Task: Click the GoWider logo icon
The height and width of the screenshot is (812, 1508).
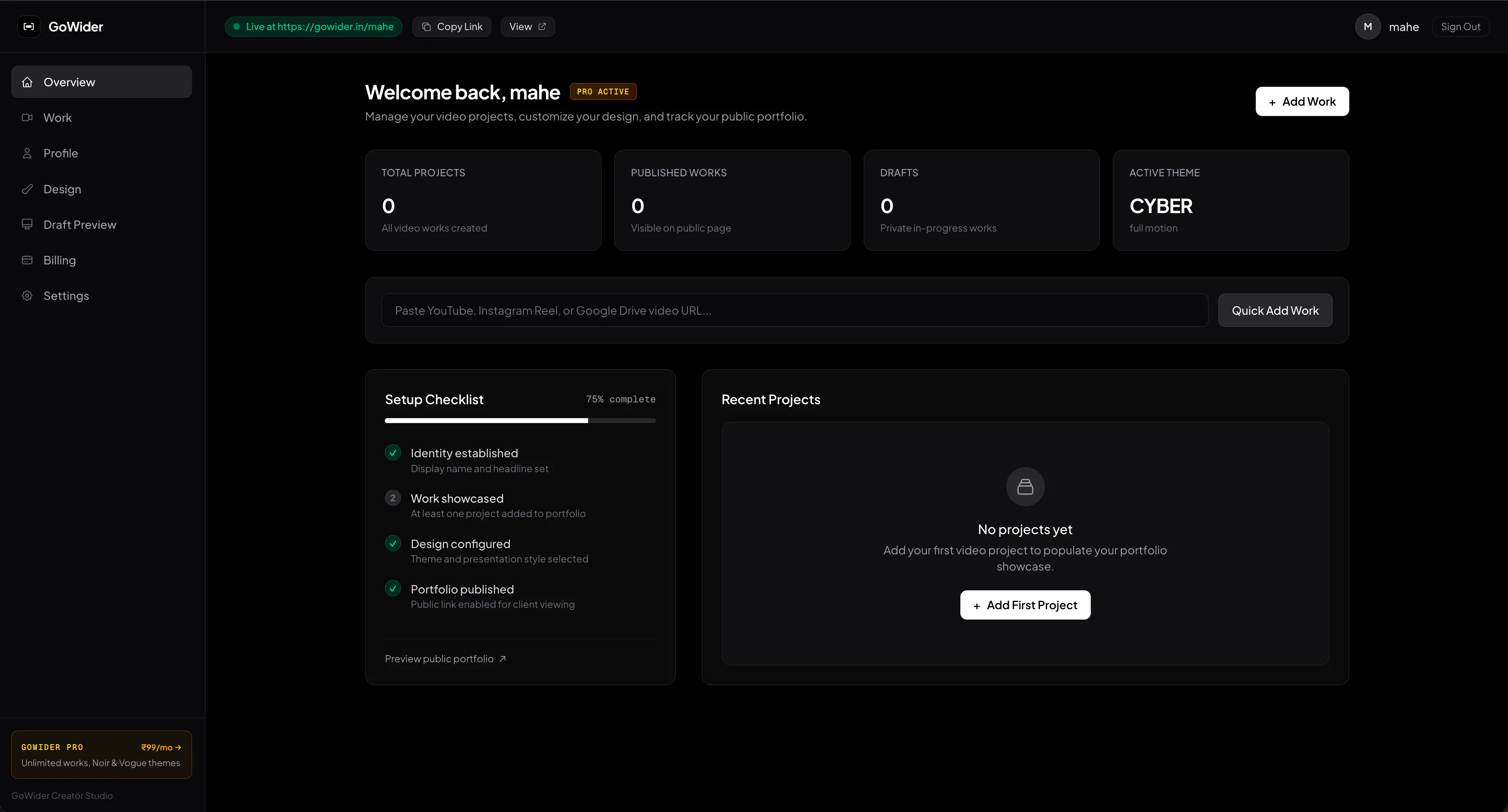Action: 29,27
